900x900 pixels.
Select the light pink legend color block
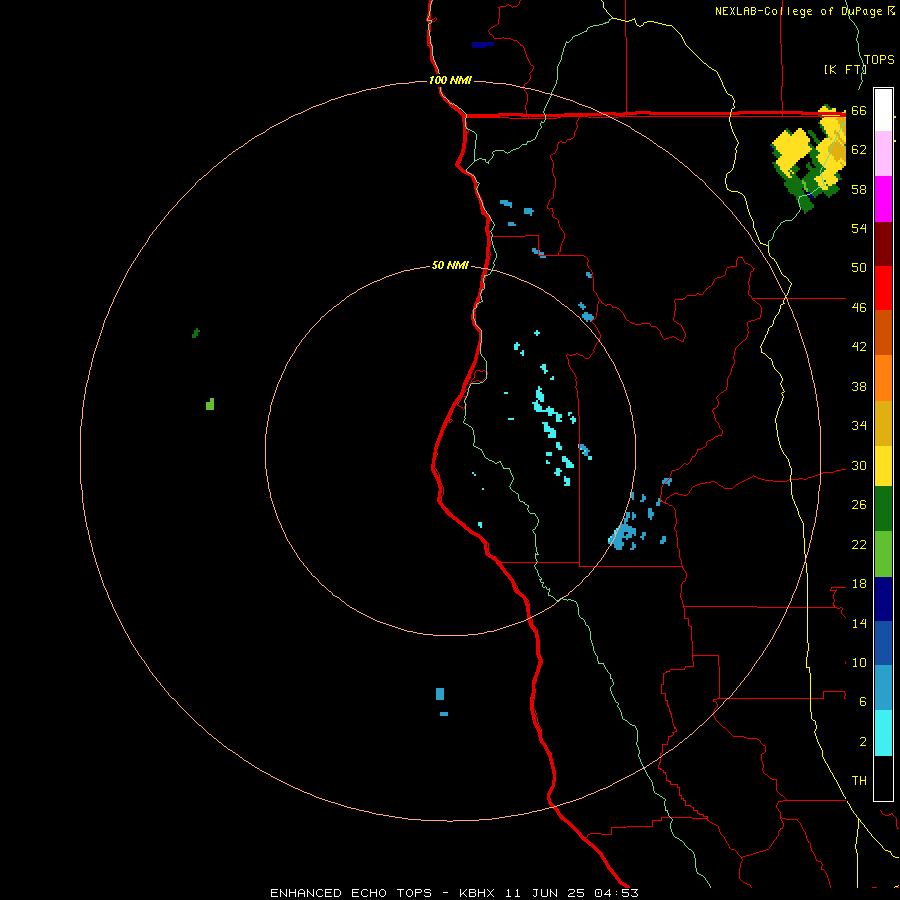(x=883, y=154)
